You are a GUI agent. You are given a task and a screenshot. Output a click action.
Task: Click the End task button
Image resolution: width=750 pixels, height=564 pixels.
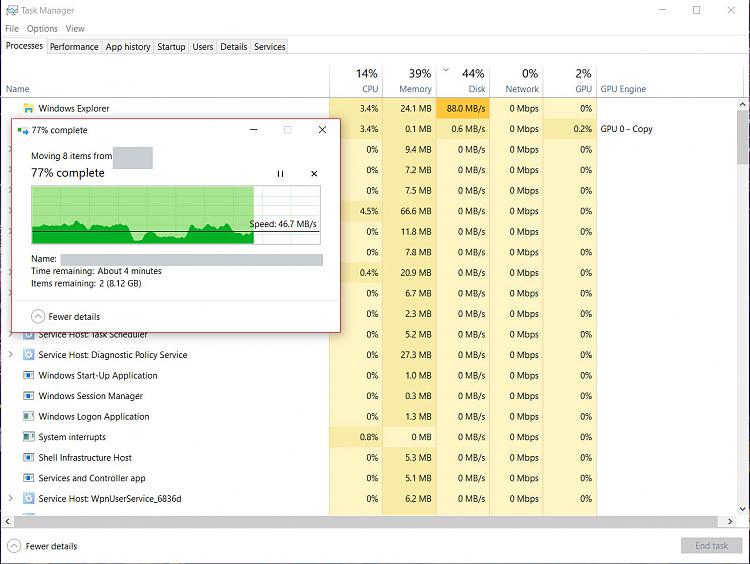(712, 546)
